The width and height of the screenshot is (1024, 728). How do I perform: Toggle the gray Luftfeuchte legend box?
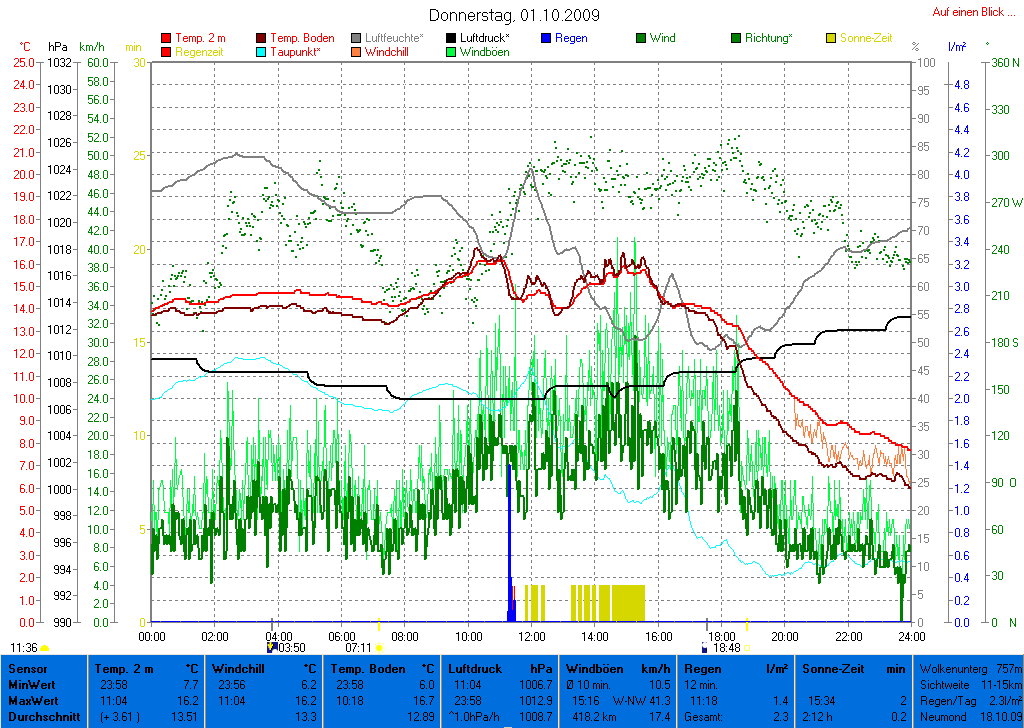tap(357, 39)
